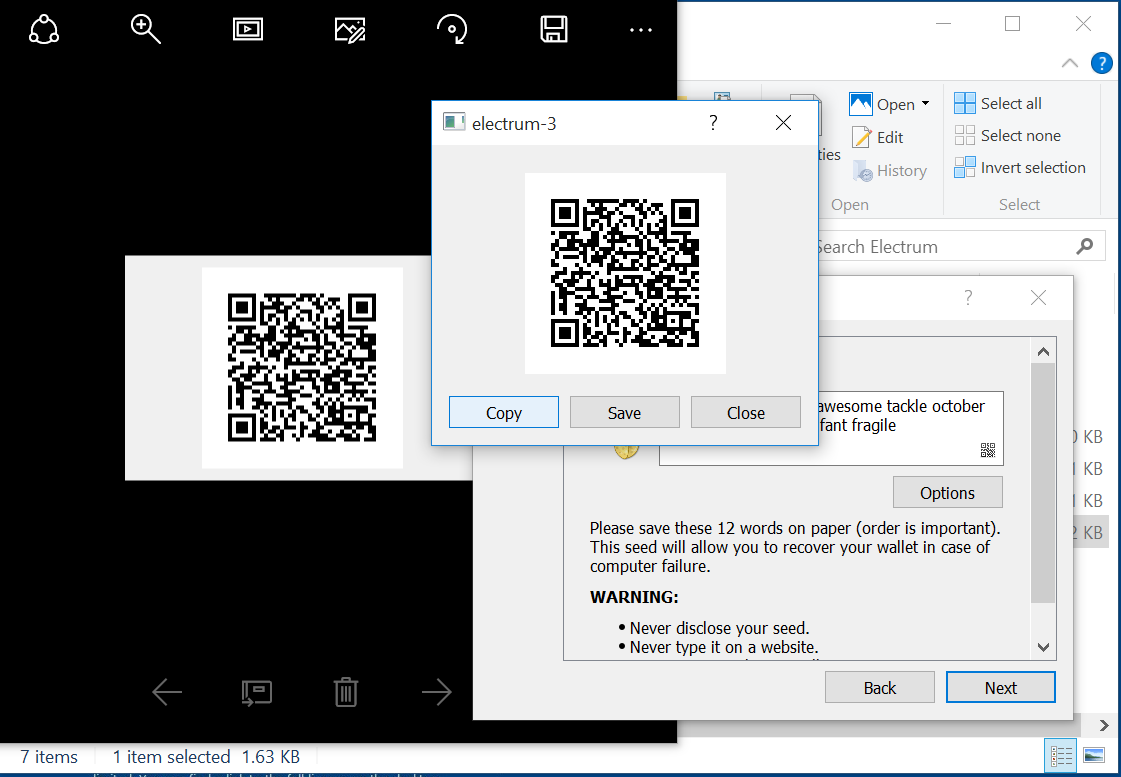Click "7 items" in Explorer status bar
The height and width of the screenshot is (777, 1121).
[x=49, y=757]
